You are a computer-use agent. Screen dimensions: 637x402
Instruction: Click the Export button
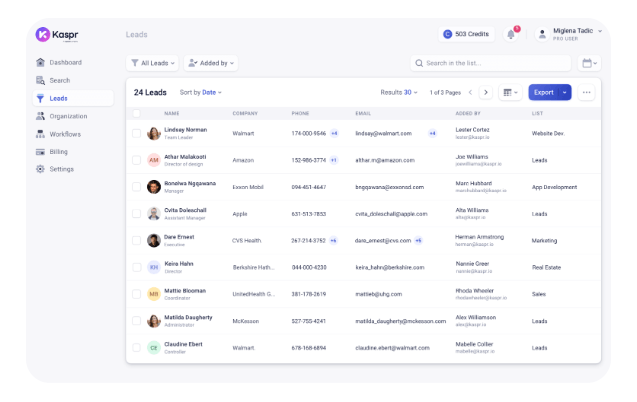(x=544, y=93)
